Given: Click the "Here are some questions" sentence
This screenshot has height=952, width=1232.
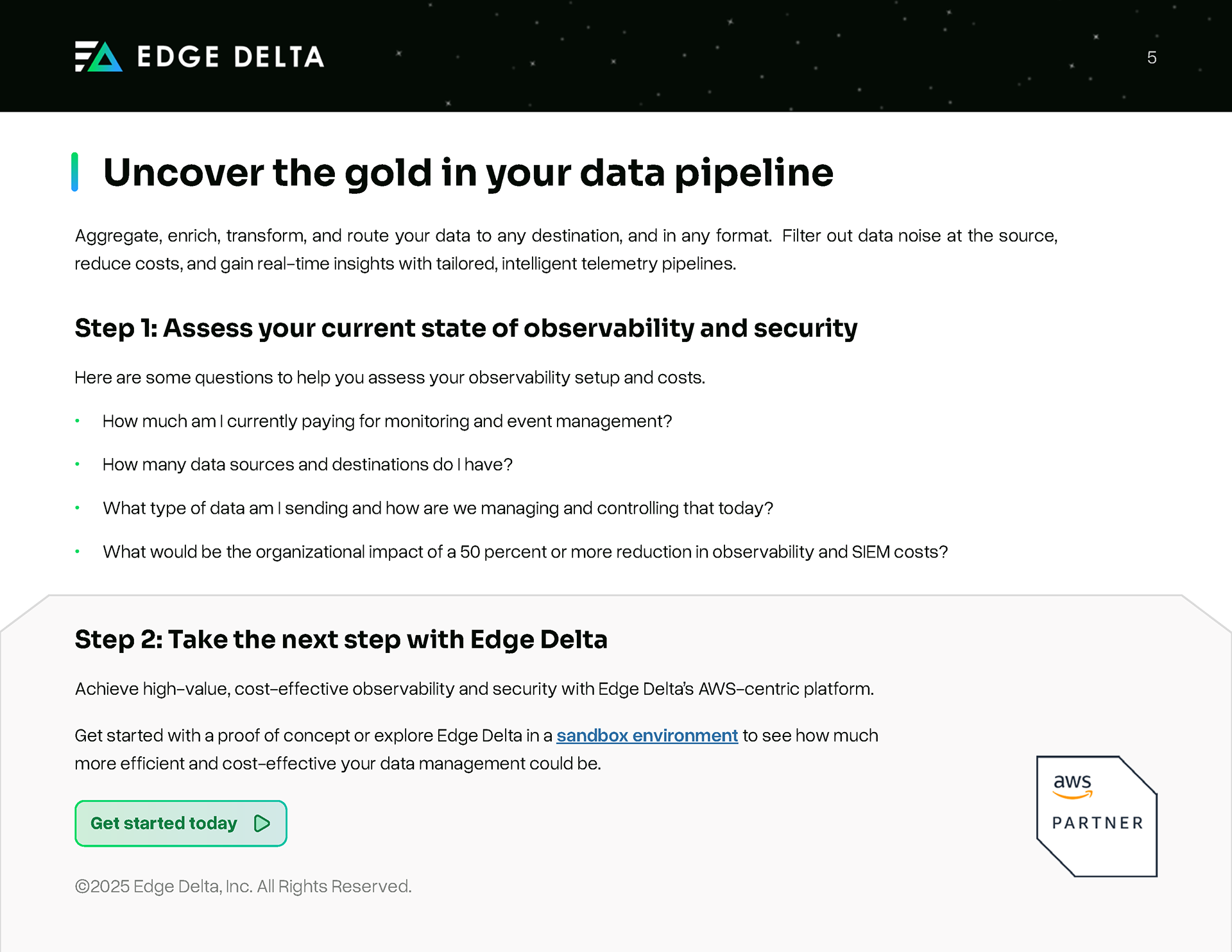Looking at the screenshot, I should [x=389, y=377].
